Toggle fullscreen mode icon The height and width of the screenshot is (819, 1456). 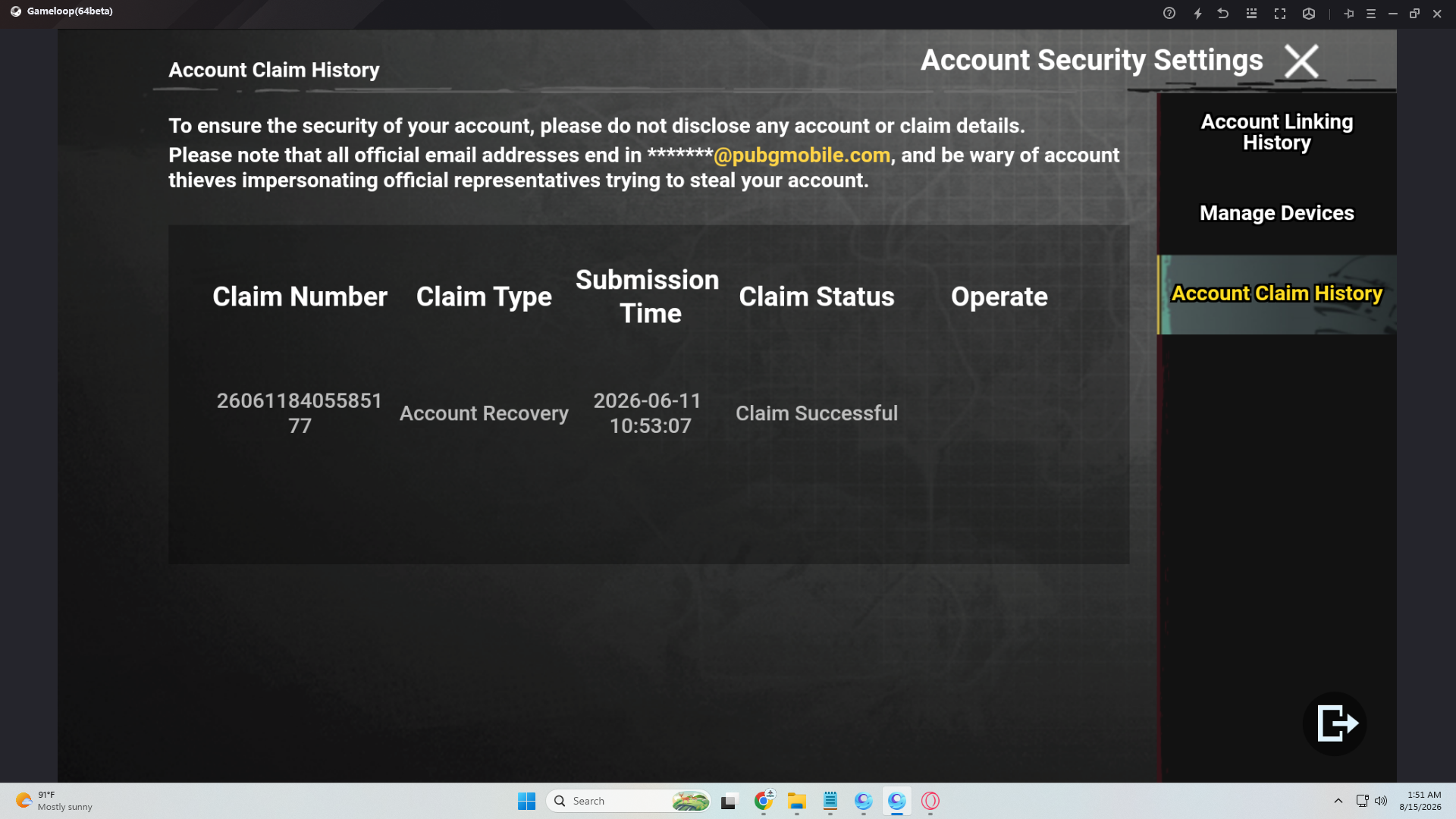[1280, 13]
